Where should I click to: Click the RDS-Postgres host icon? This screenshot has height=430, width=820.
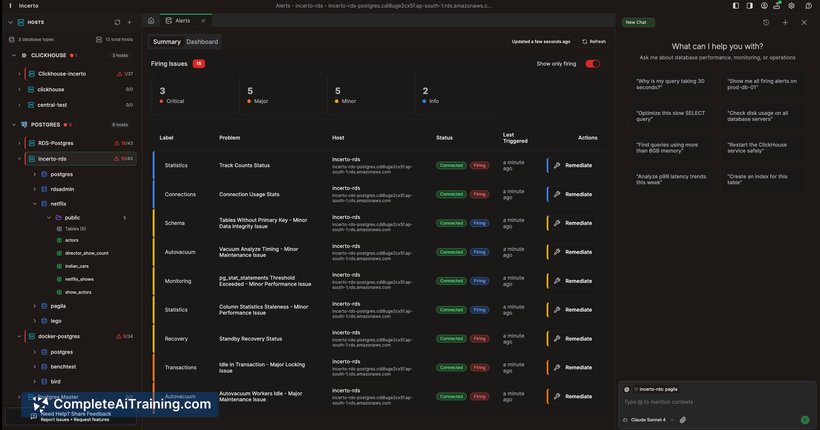pyautogui.click(x=32, y=143)
